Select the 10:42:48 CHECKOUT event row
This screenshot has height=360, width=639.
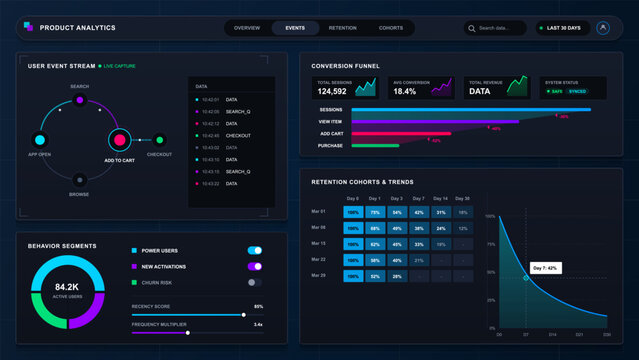pyautogui.click(x=231, y=135)
